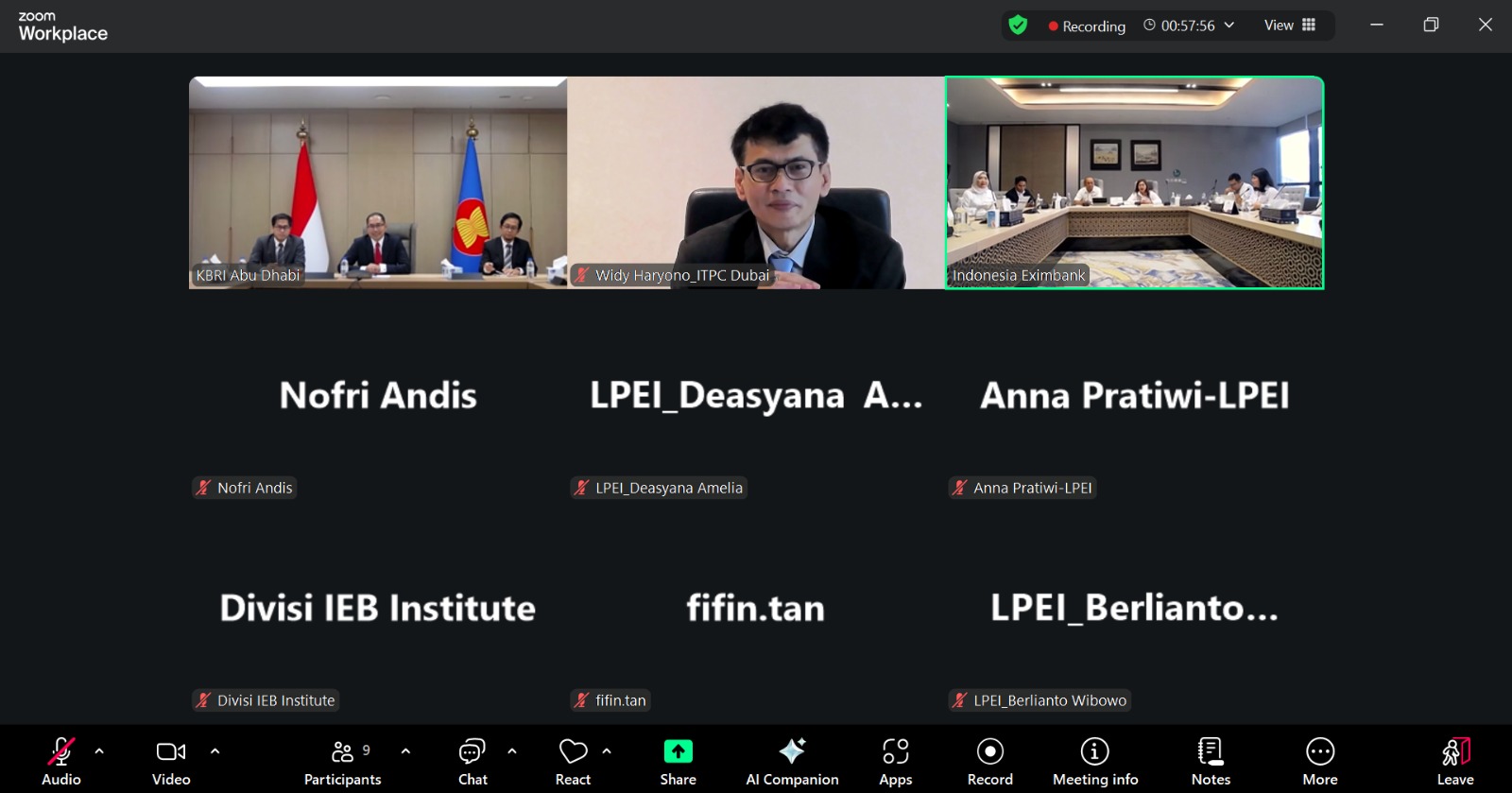The height and width of the screenshot is (793, 1512).
Task: Open the Notes tool
Action: [x=1210, y=761]
